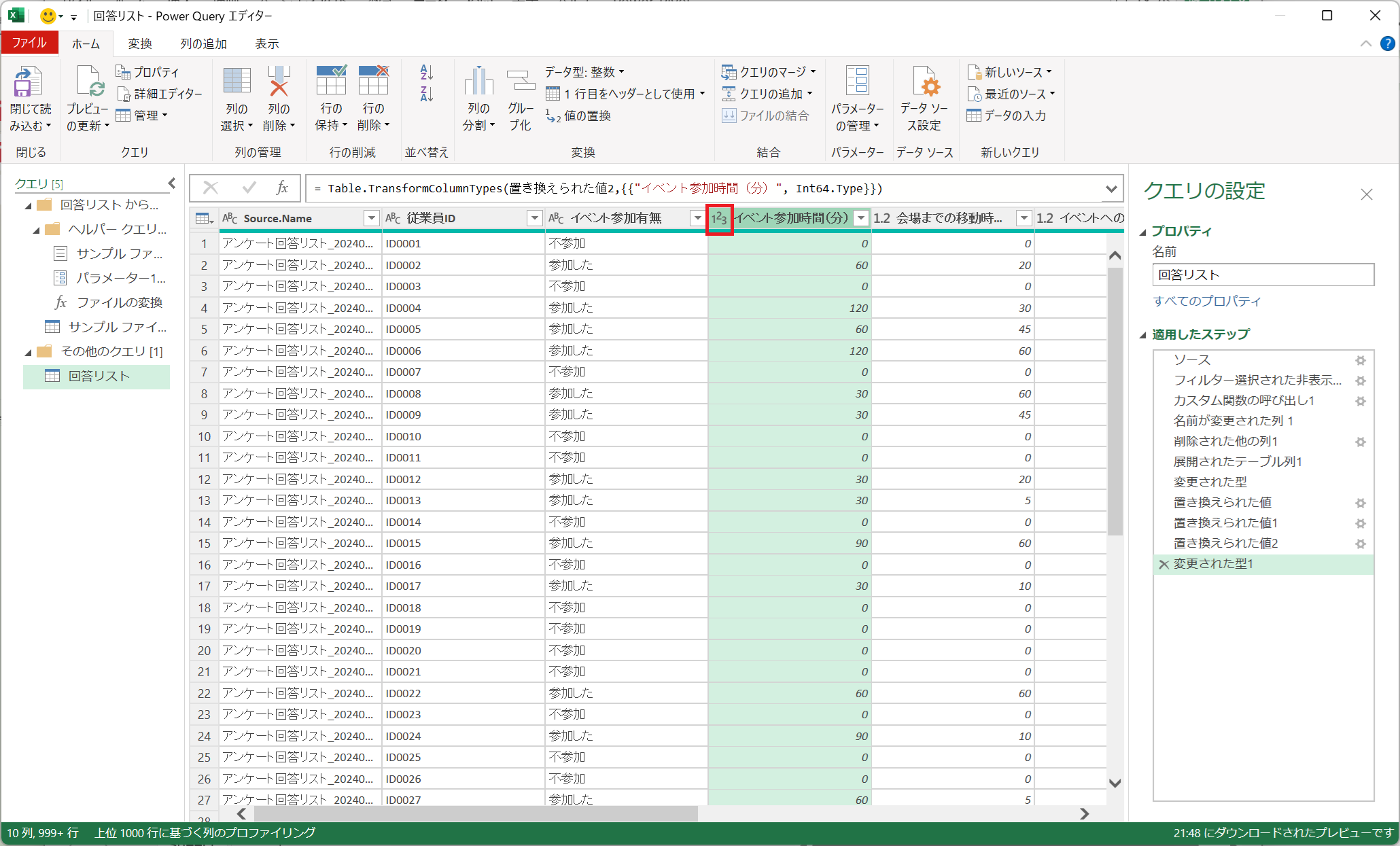This screenshot has width=1400, height=846.
Task: Open the 会場までの移動時 column filter dropdown
Action: tap(1023, 218)
